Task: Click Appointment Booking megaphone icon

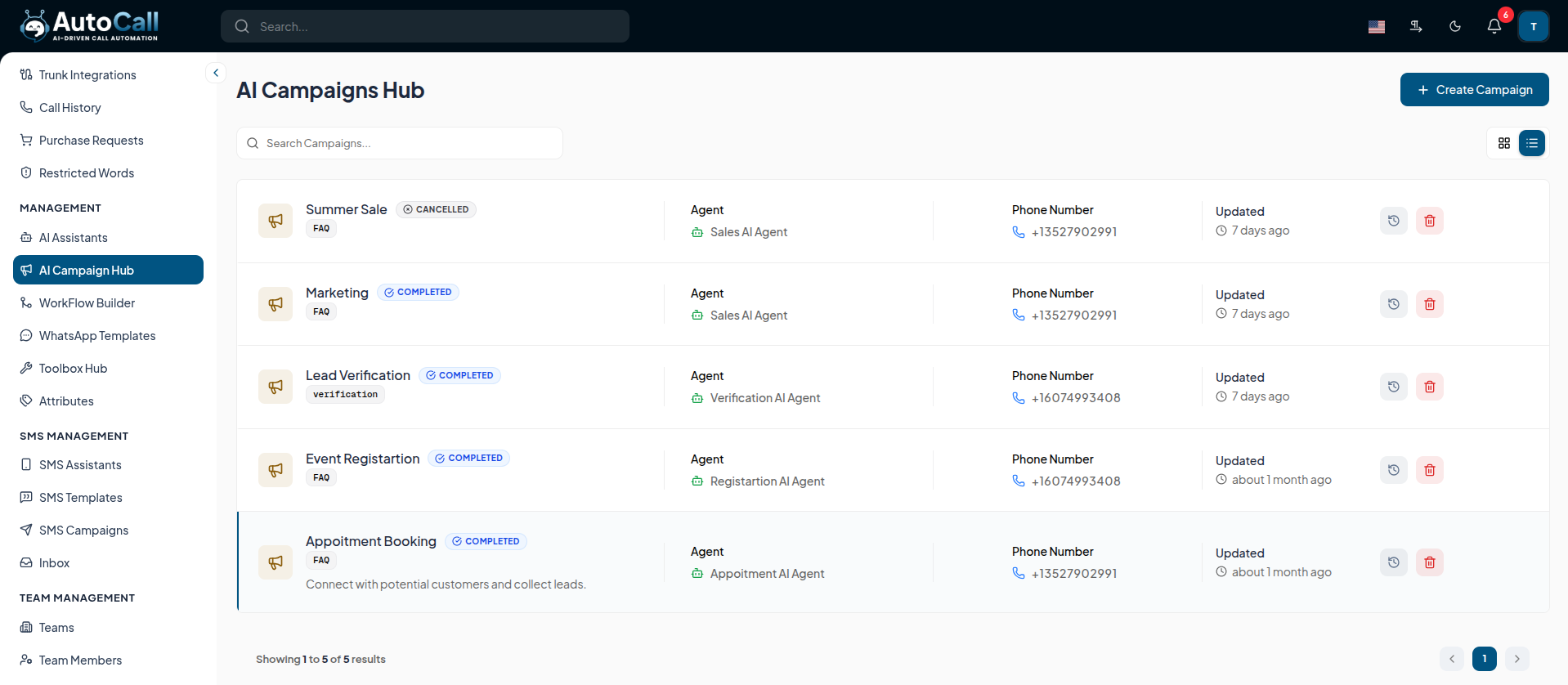Action: coord(276,562)
